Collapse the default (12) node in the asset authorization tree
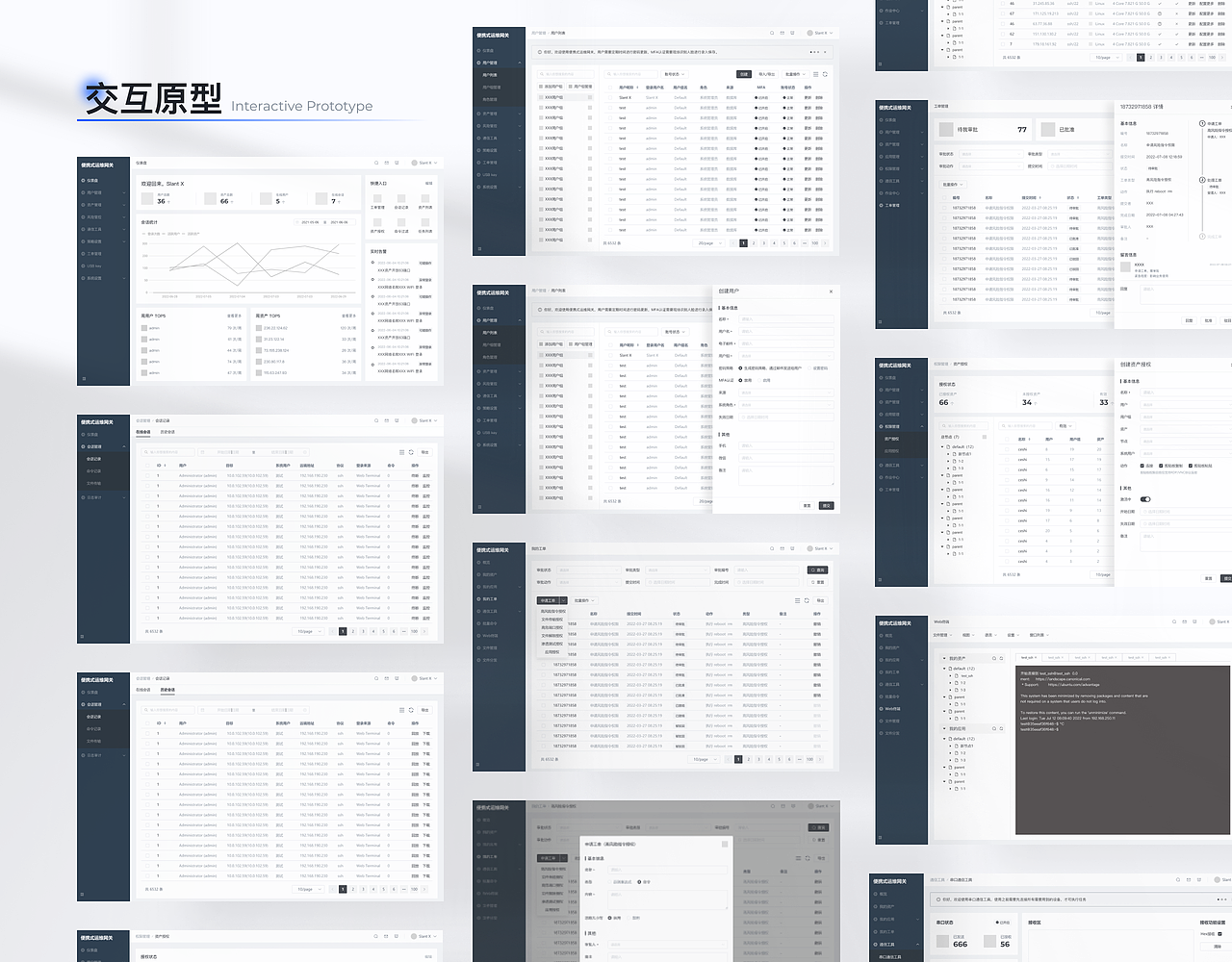Screen dimensions: 1232x962 [x=942, y=446]
